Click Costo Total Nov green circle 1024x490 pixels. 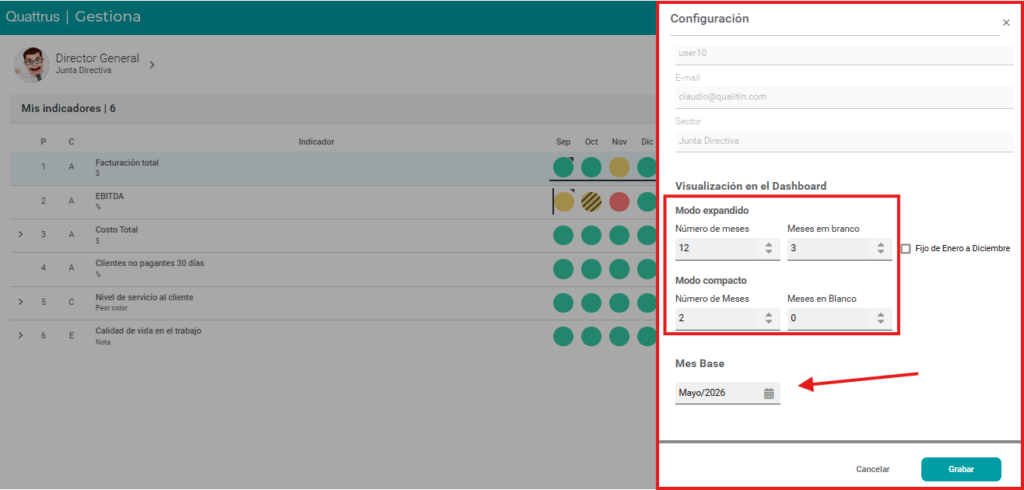619,235
